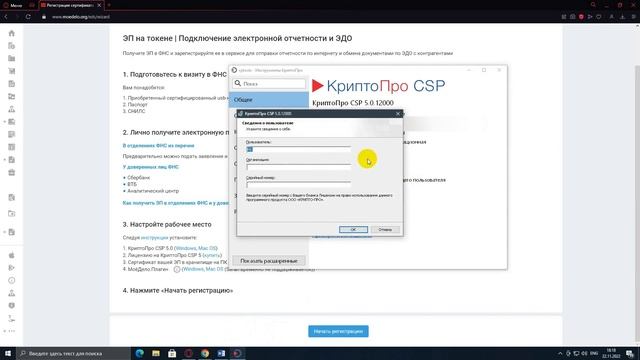Focus the Серийный номер input field
Viewport: 640px width, 360px height.
coord(298,184)
